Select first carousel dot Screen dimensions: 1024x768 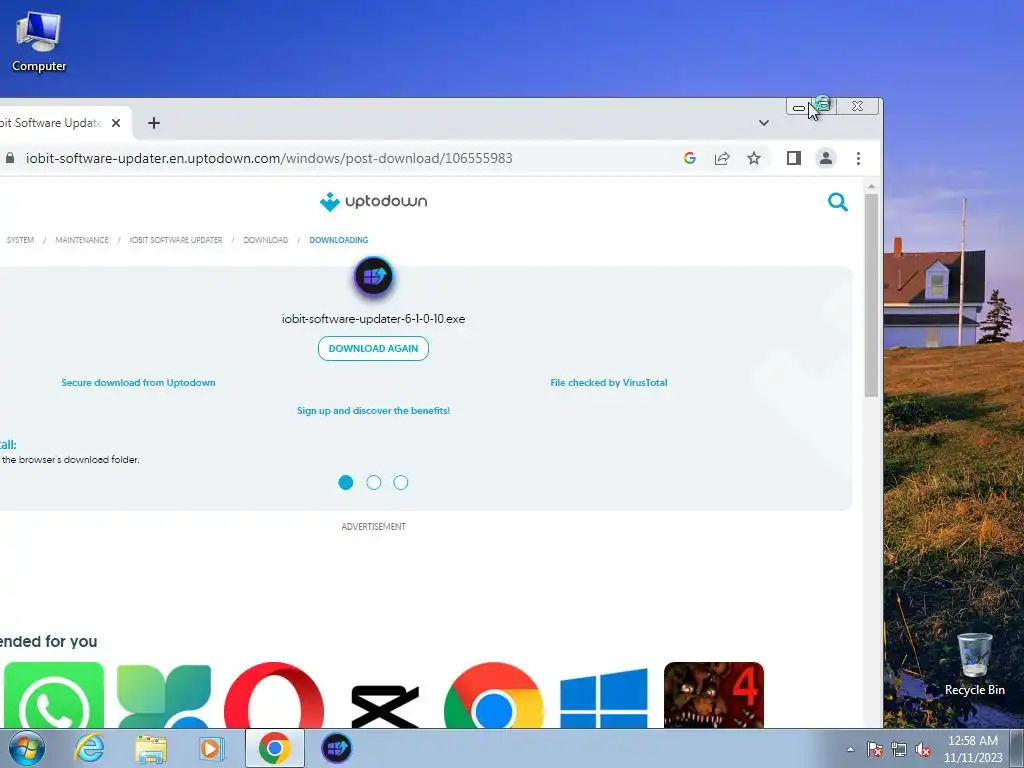click(x=345, y=483)
